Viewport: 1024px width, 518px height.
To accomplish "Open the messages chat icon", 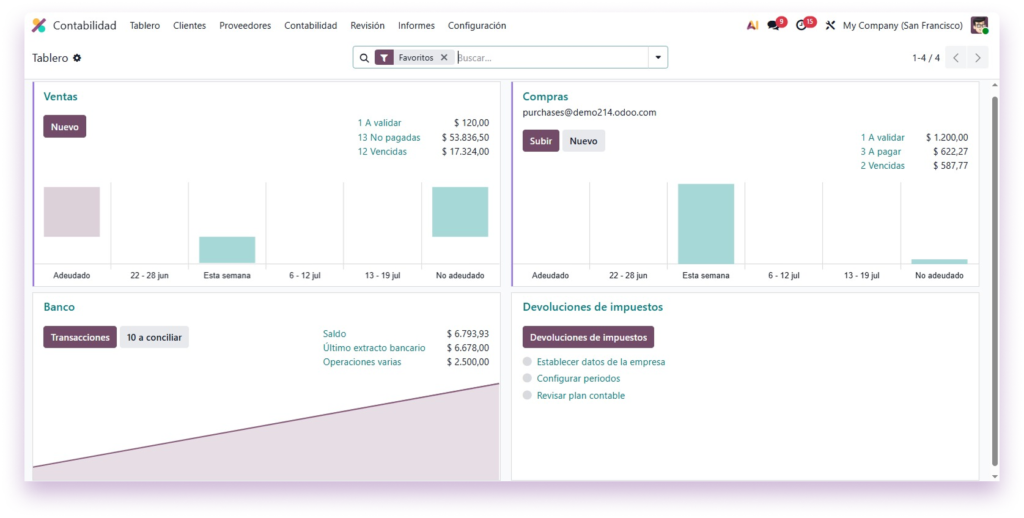I will pos(774,25).
